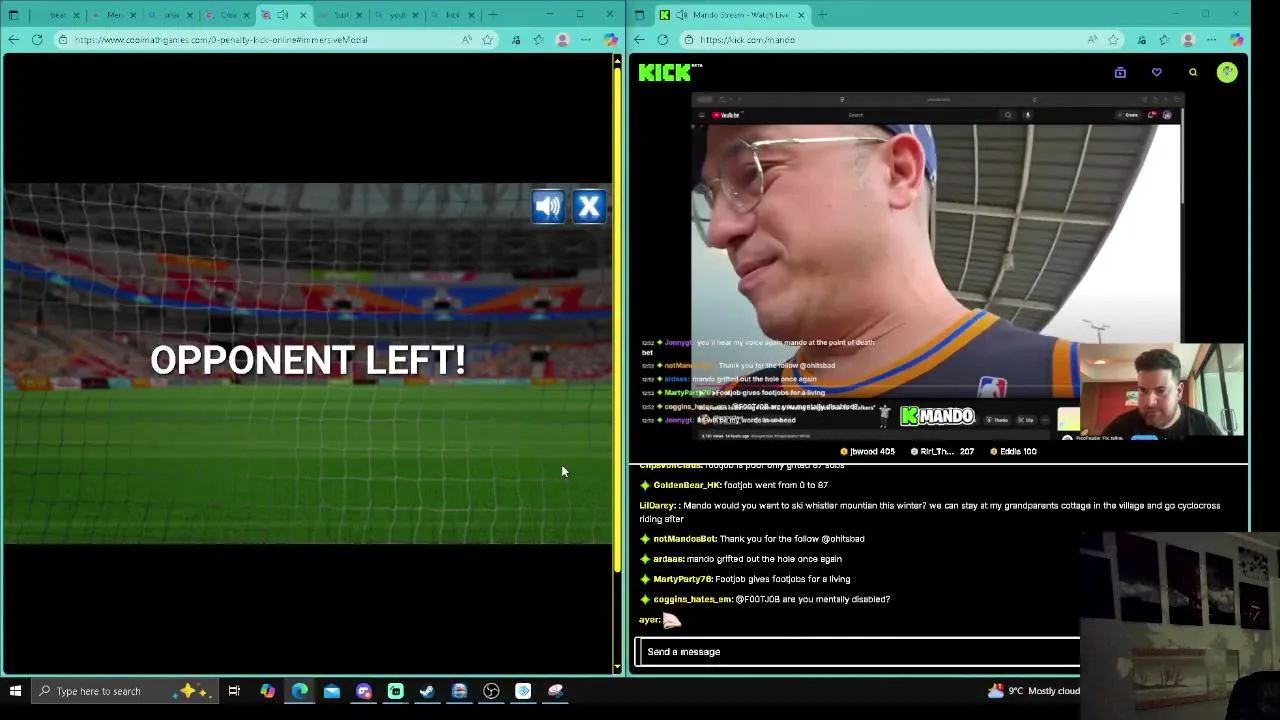This screenshot has width=1280, height=720.
Task: Click ardaas username in chat
Action: 668,559
